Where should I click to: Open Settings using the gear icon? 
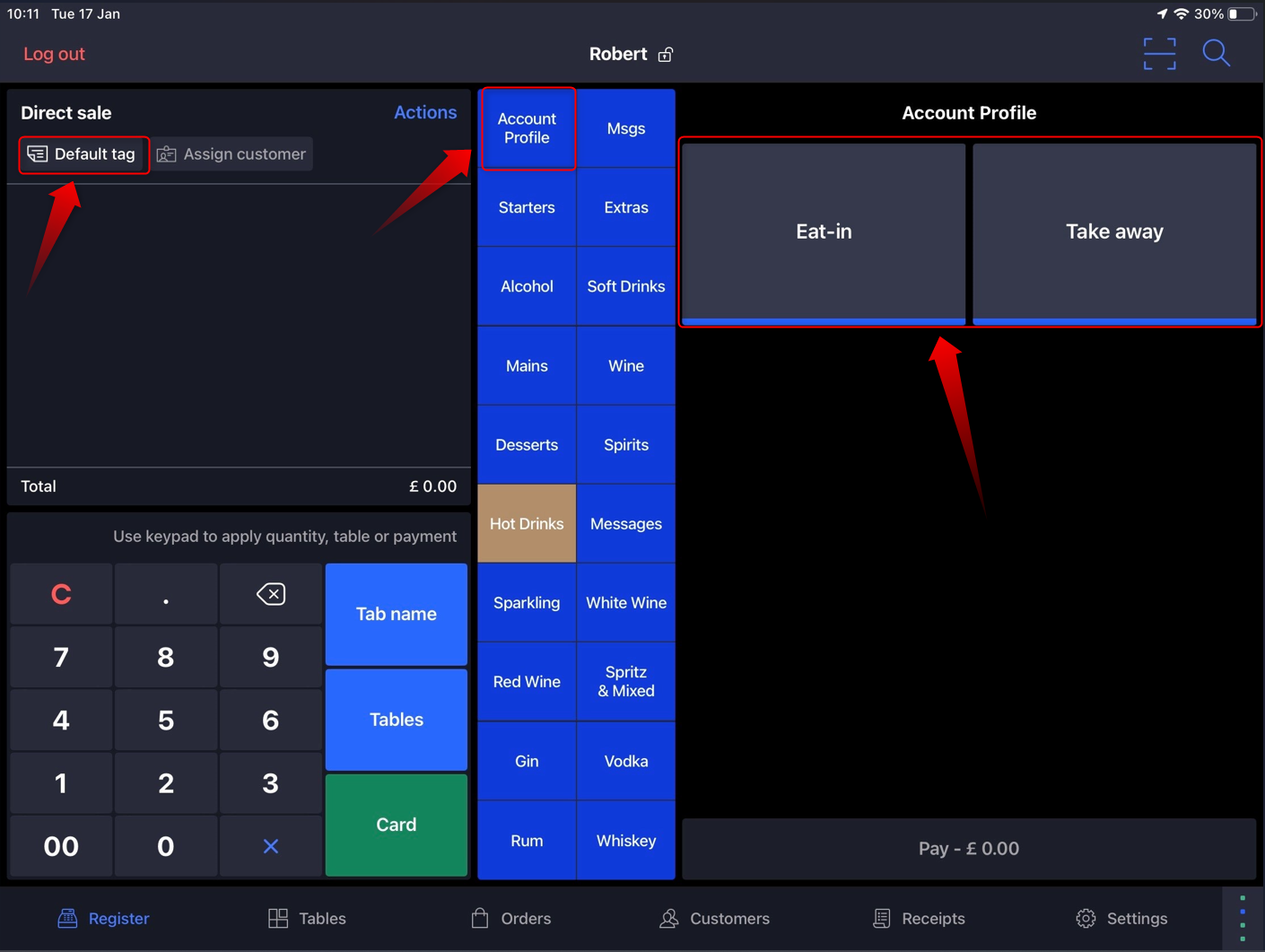pyautogui.click(x=1085, y=918)
